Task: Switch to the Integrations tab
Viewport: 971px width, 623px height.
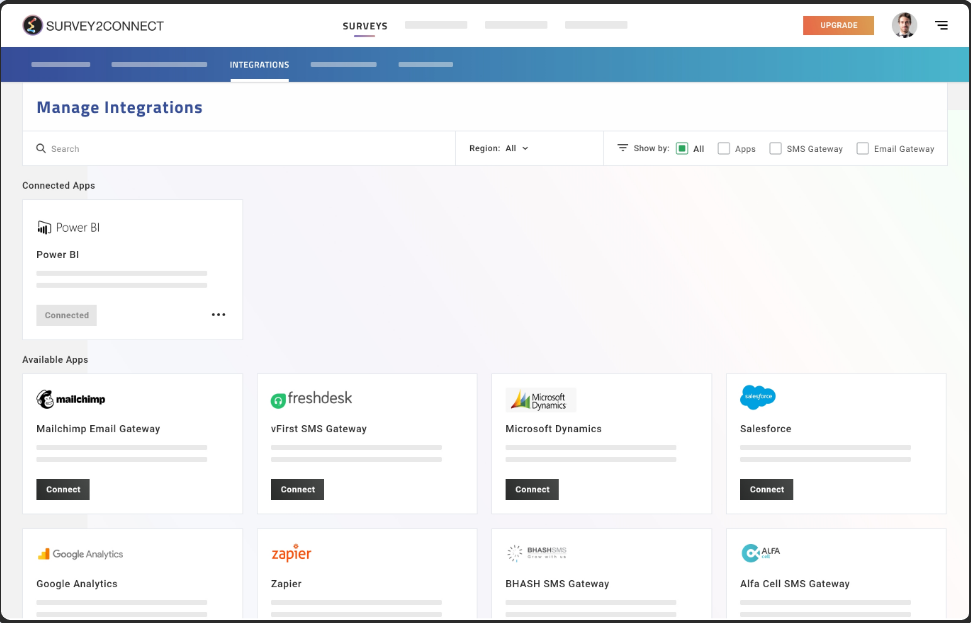Action: pos(259,64)
